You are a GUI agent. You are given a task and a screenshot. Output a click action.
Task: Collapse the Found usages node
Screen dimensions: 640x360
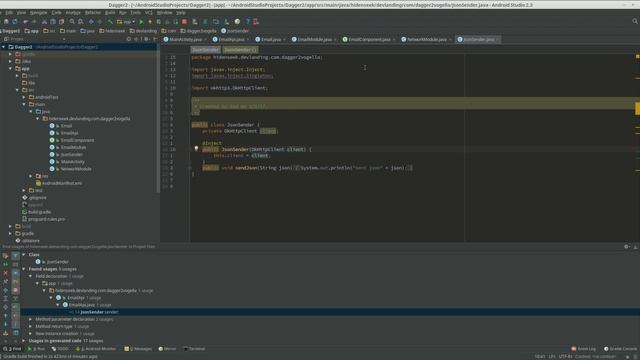[x=24, y=269]
